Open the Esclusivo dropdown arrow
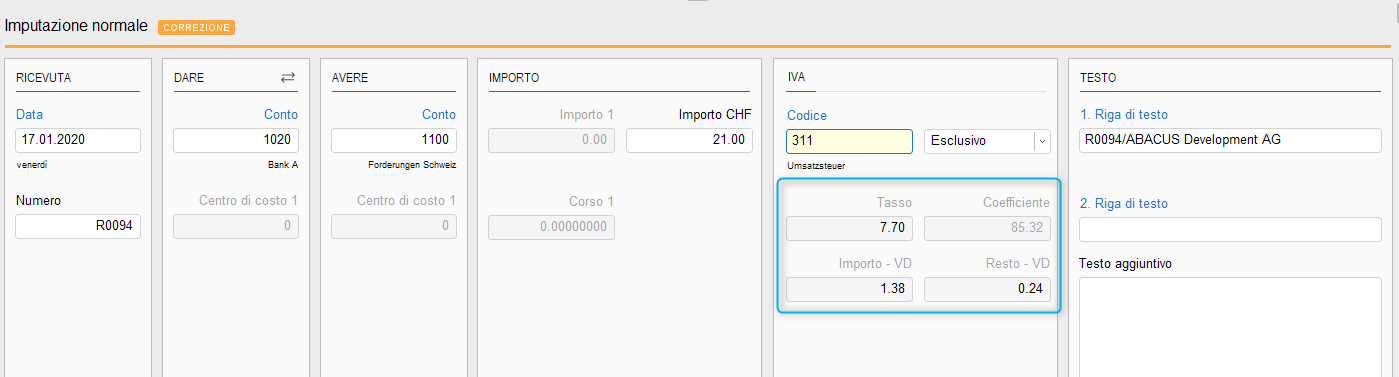1399x377 pixels. pos(1043,141)
